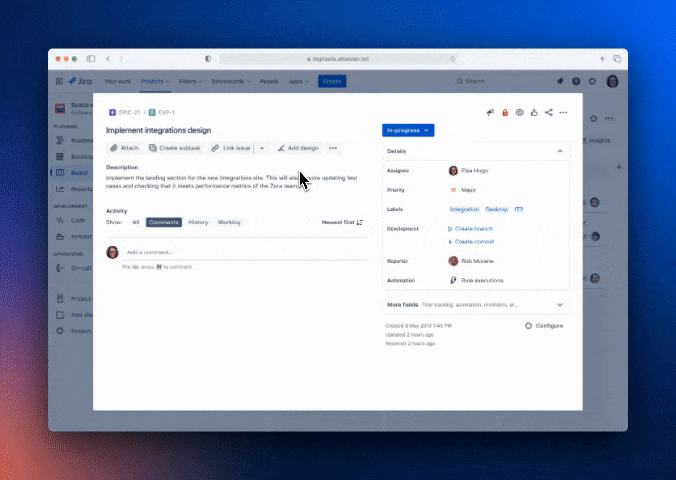
Task: Open the issue actions ellipsis menu
Action: tap(563, 113)
